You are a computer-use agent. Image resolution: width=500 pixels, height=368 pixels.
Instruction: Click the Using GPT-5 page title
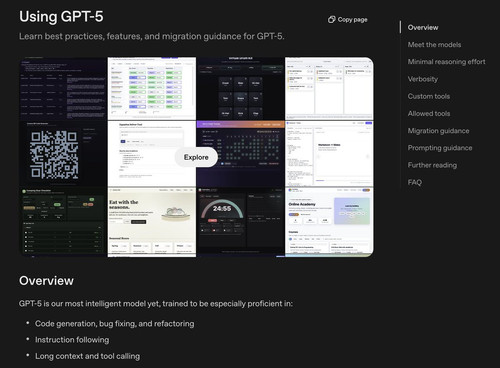tap(61, 17)
